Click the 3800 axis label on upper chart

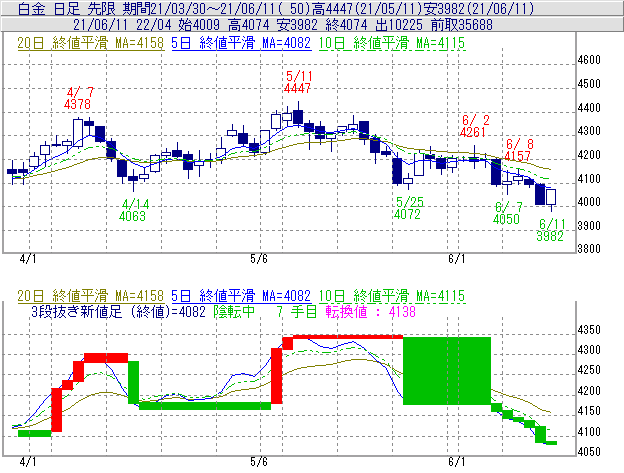pyautogui.click(x=589, y=249)
